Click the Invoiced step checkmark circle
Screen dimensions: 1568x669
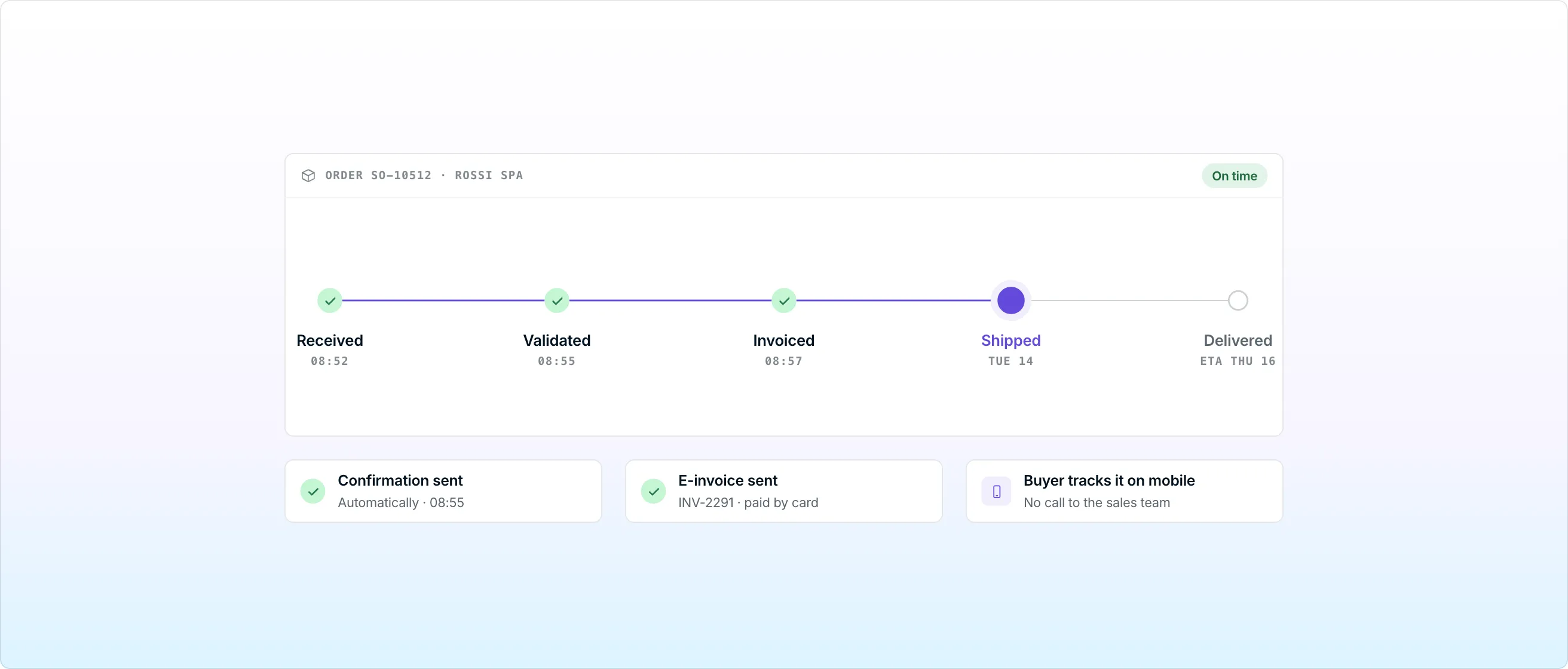784,300
